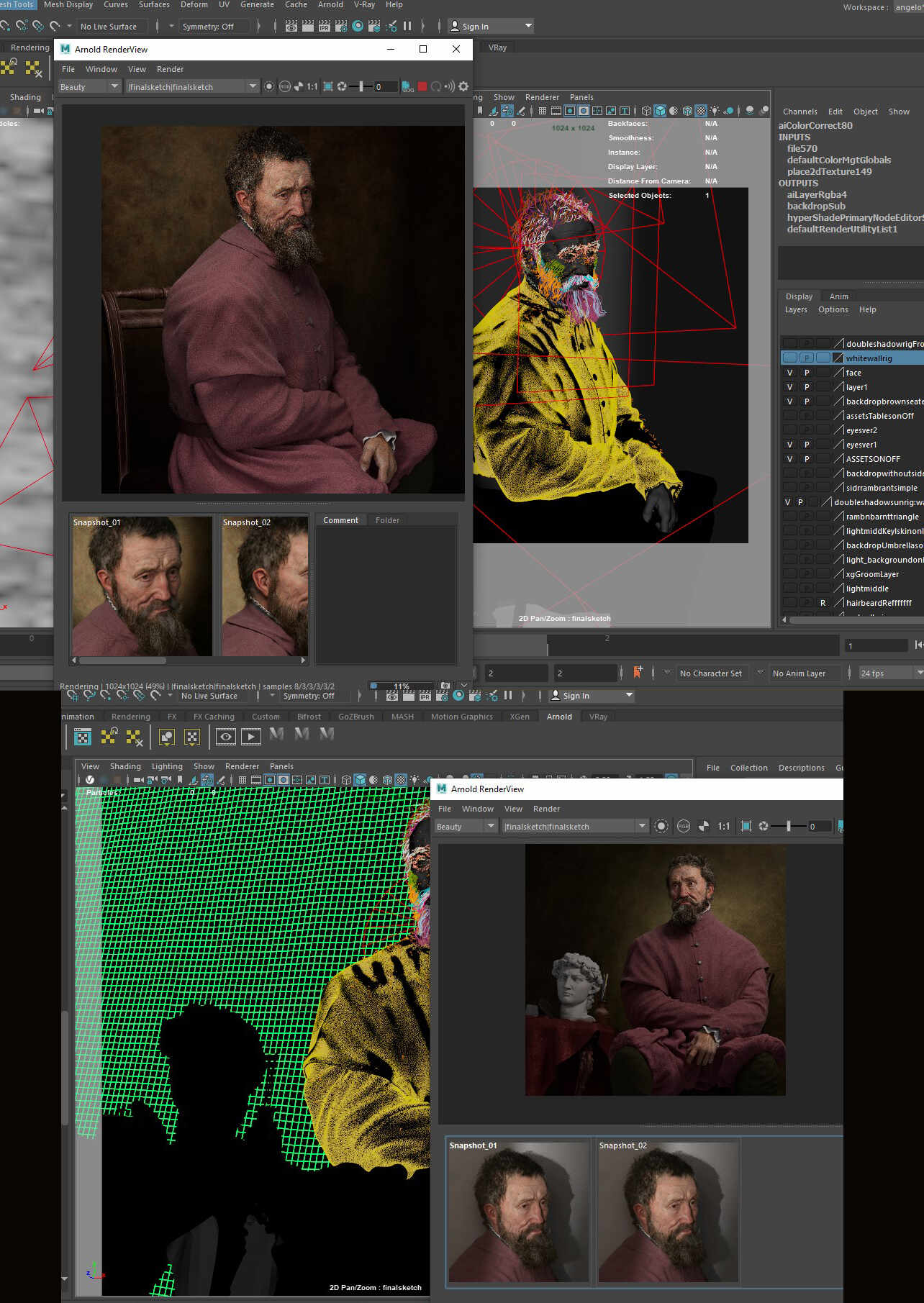Toggle grid icon in upper viewport toolbar
This screenshot has width=924, height=1303.
543,111
